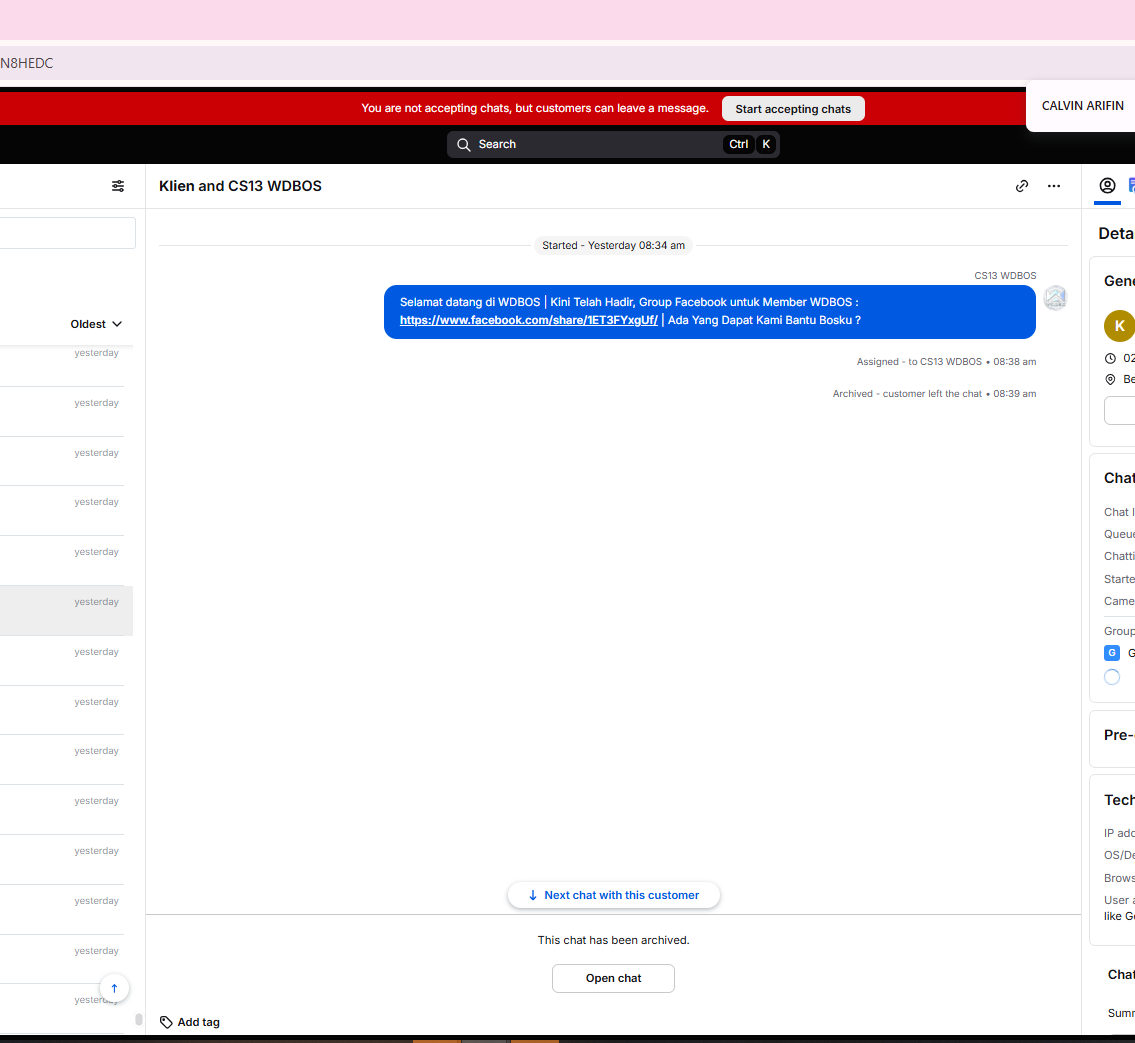1135x1043 pixels.
Task: Click the N8HEDC text in address bar
Action: [x=26, y=63]
